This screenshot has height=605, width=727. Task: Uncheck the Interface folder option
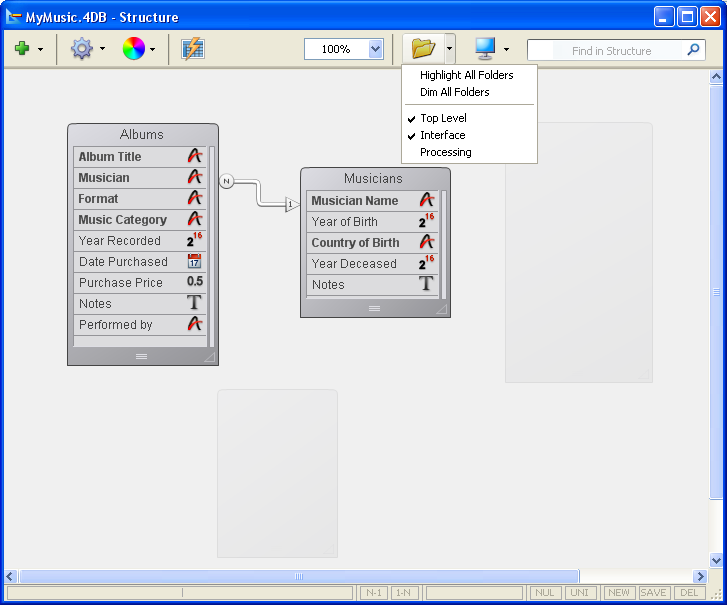[x=442, y=135]
